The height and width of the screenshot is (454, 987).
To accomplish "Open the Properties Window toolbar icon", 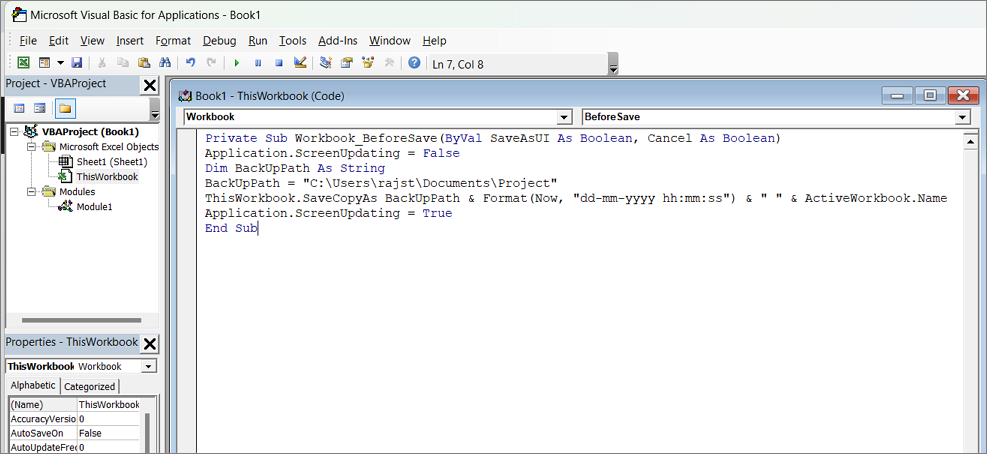I will tap(346, 63).
